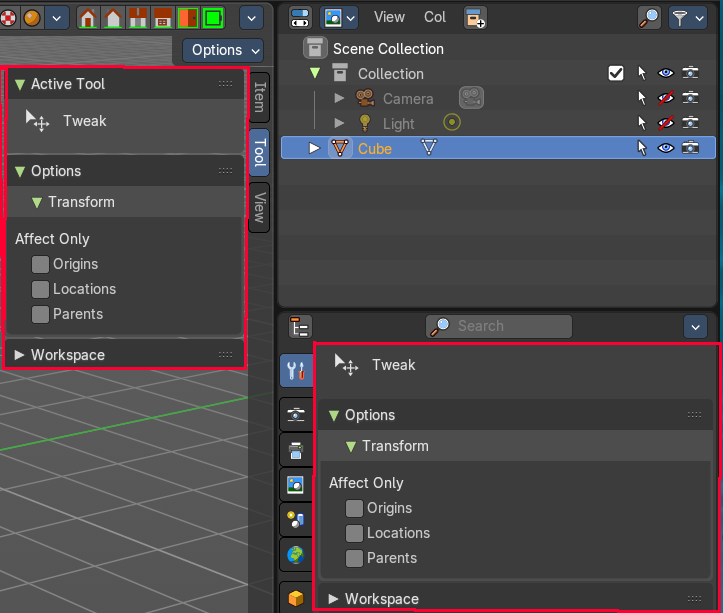Screen dimensions: 723x613
Task: Expand the Cube item in Outliner
Action: click(x=314, y=148)
